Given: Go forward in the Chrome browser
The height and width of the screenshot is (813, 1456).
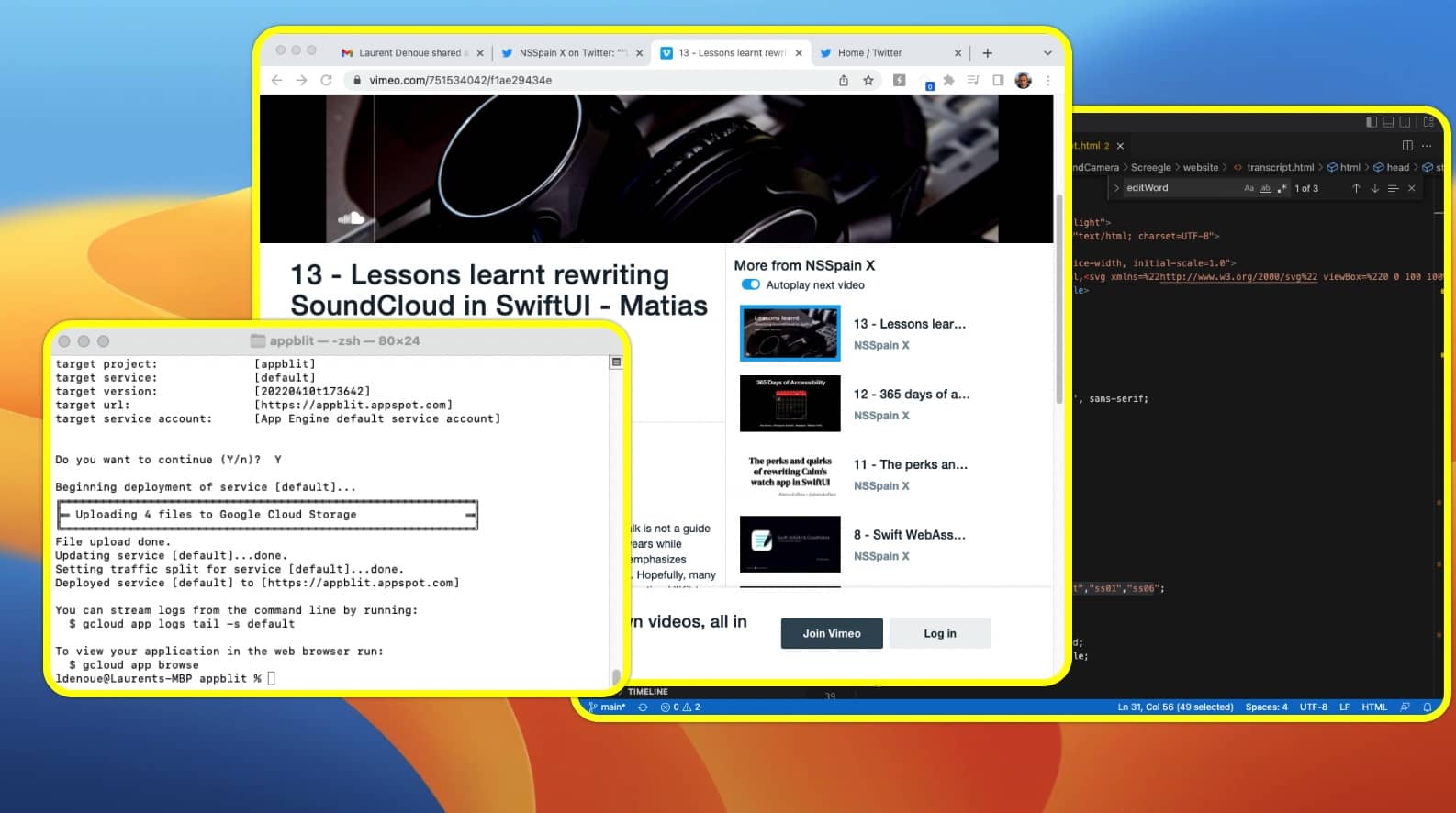Looking at the screenshot, I should pos(301,80).
